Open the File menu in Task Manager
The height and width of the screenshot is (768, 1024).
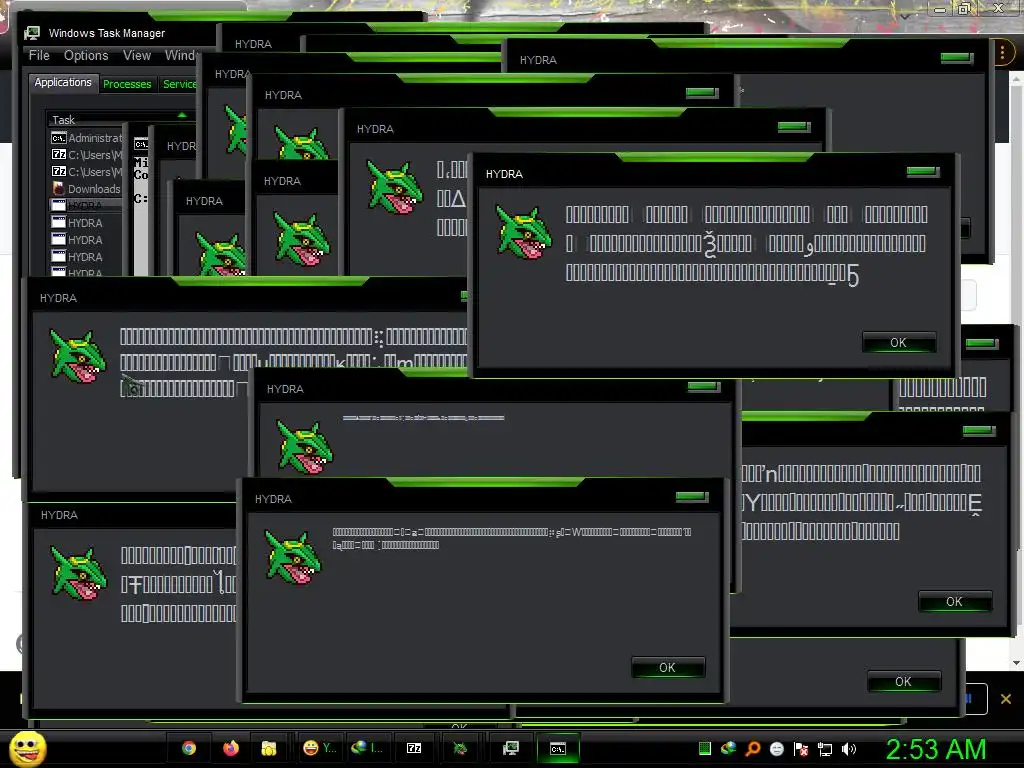39,56
